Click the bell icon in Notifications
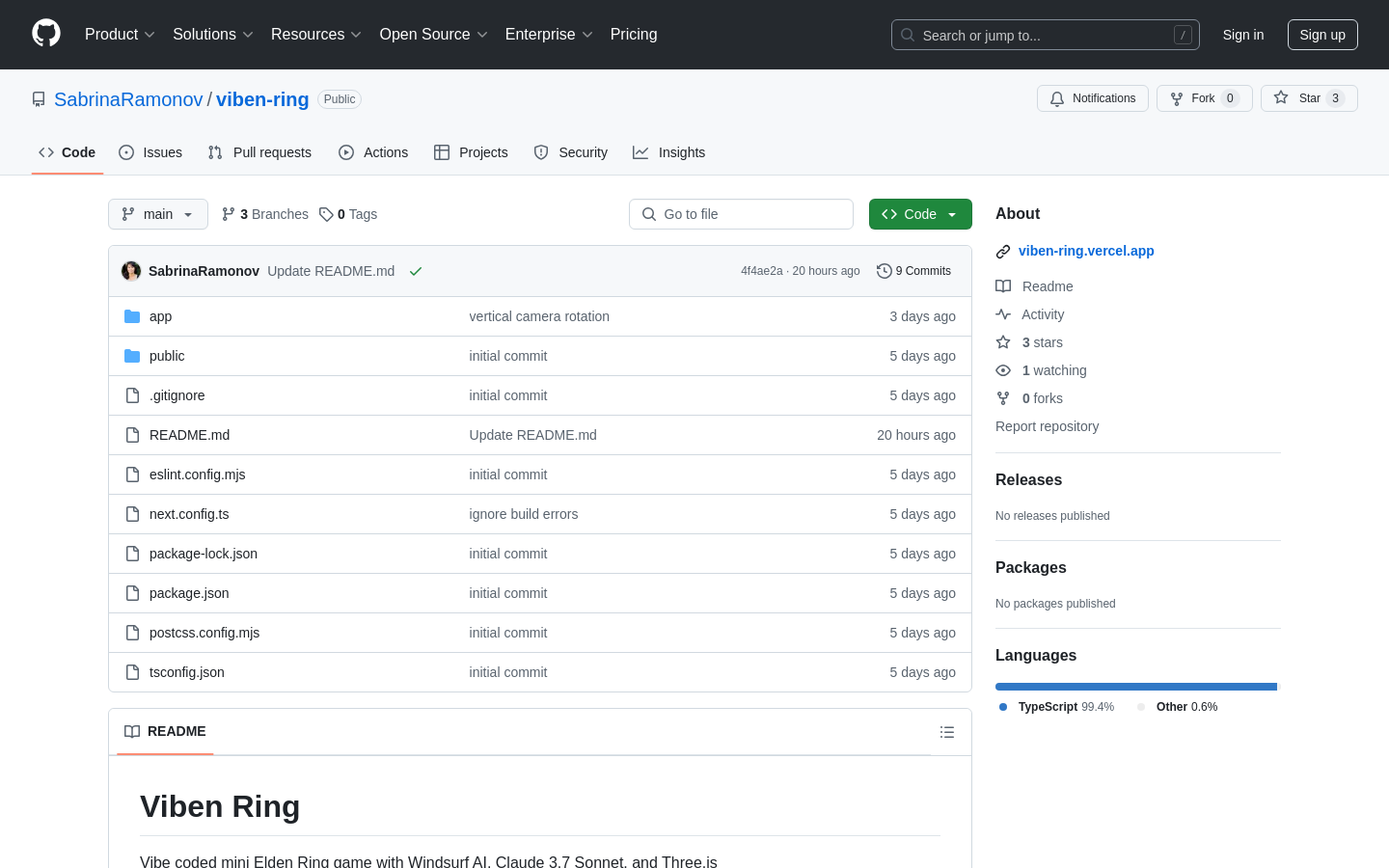The image size is (1389, 868). pyautogui.click(x=1057, y=98)
